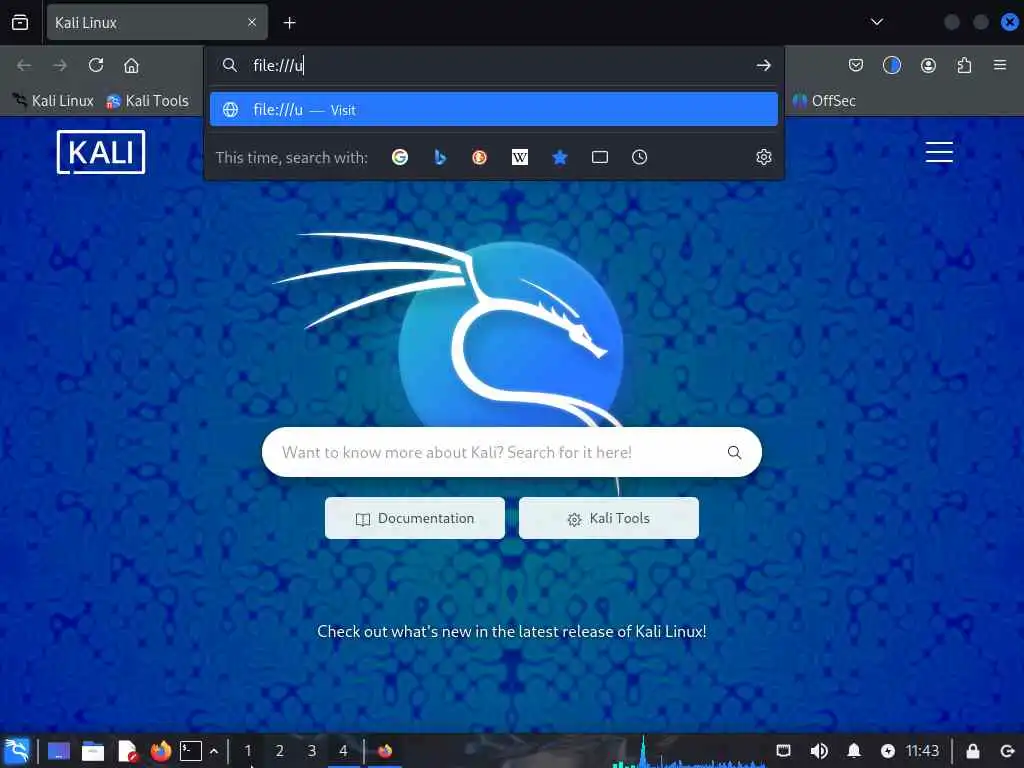The image size is (1024, 768).
Task: Open the Kali Tools bookmark
Action: 148,101
